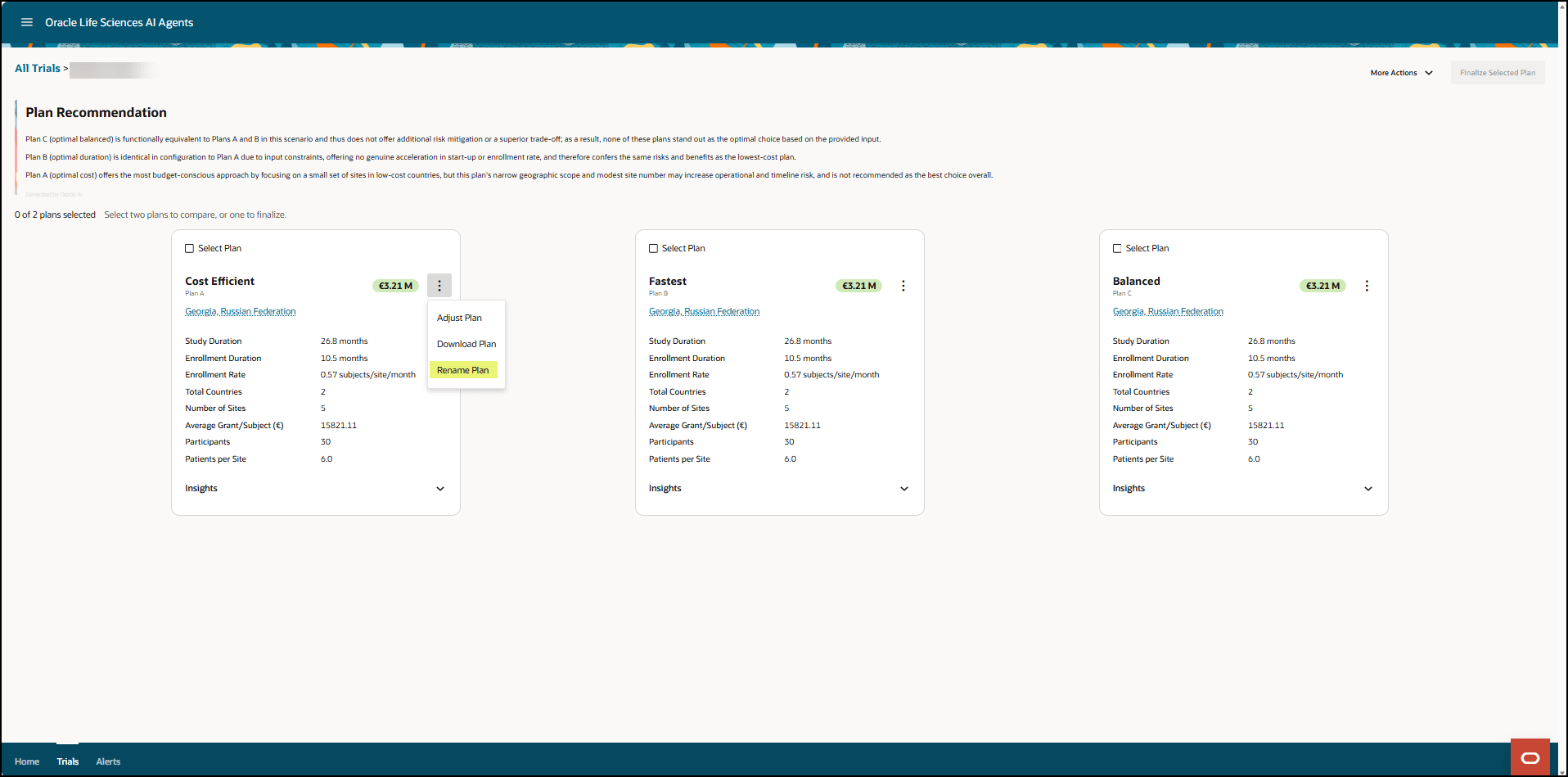Click the €3.21 M badge on Fastest
Image resolution: width=1568 pixels, height=777 pixels.
click(x=859, y=286)
